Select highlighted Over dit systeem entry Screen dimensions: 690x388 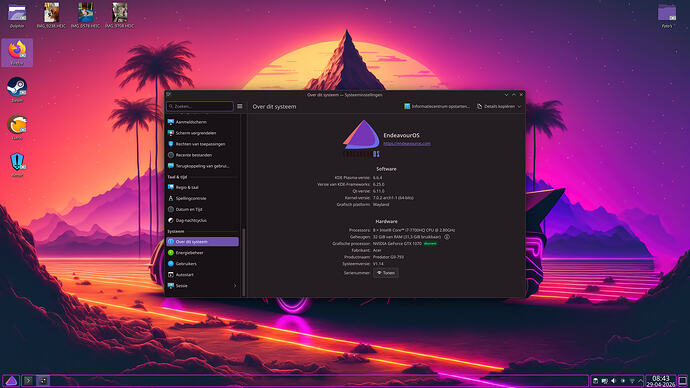pos(202,242)
